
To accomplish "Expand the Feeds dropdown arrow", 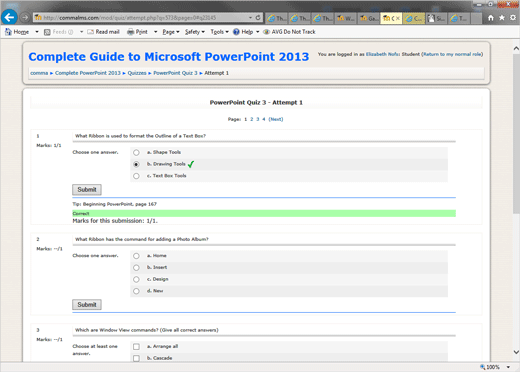I will (x=81, y=32).
